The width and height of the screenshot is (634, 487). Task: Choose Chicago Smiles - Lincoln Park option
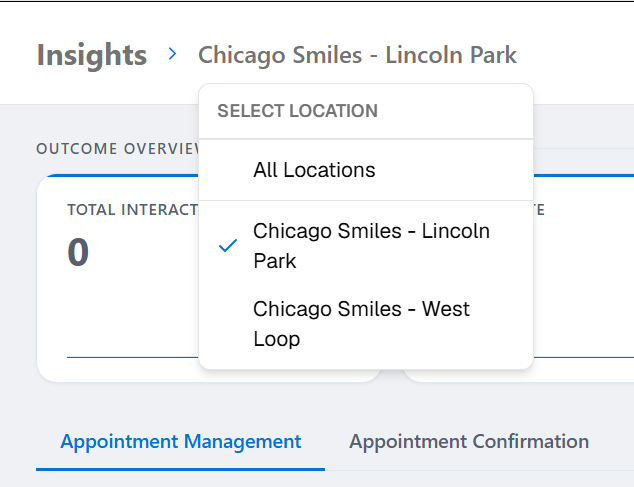point(371,246)
